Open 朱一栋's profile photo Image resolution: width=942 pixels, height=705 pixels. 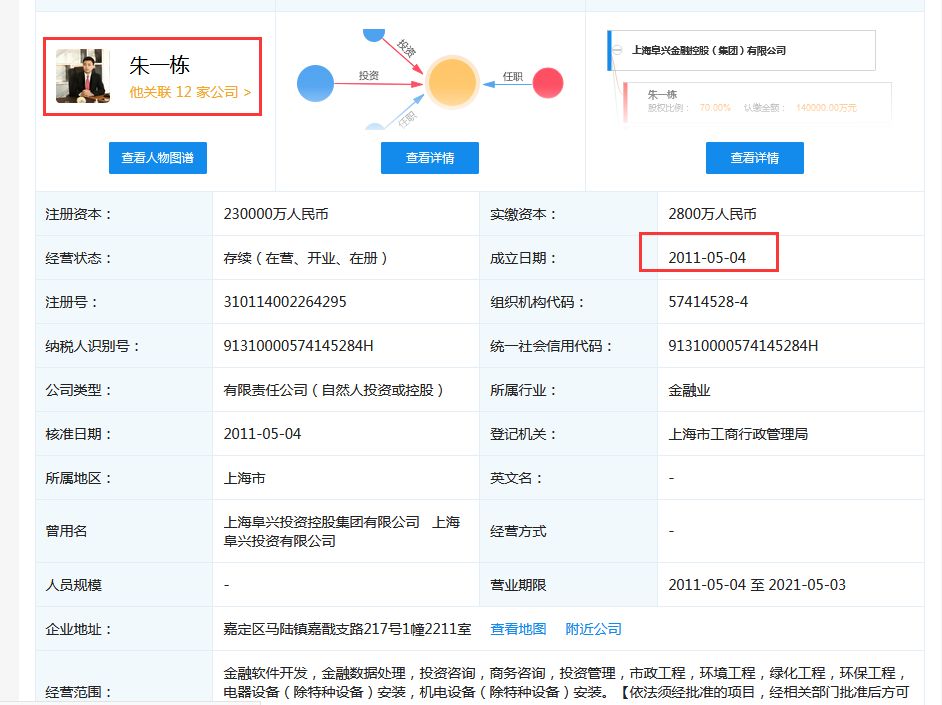click(83, 76)
